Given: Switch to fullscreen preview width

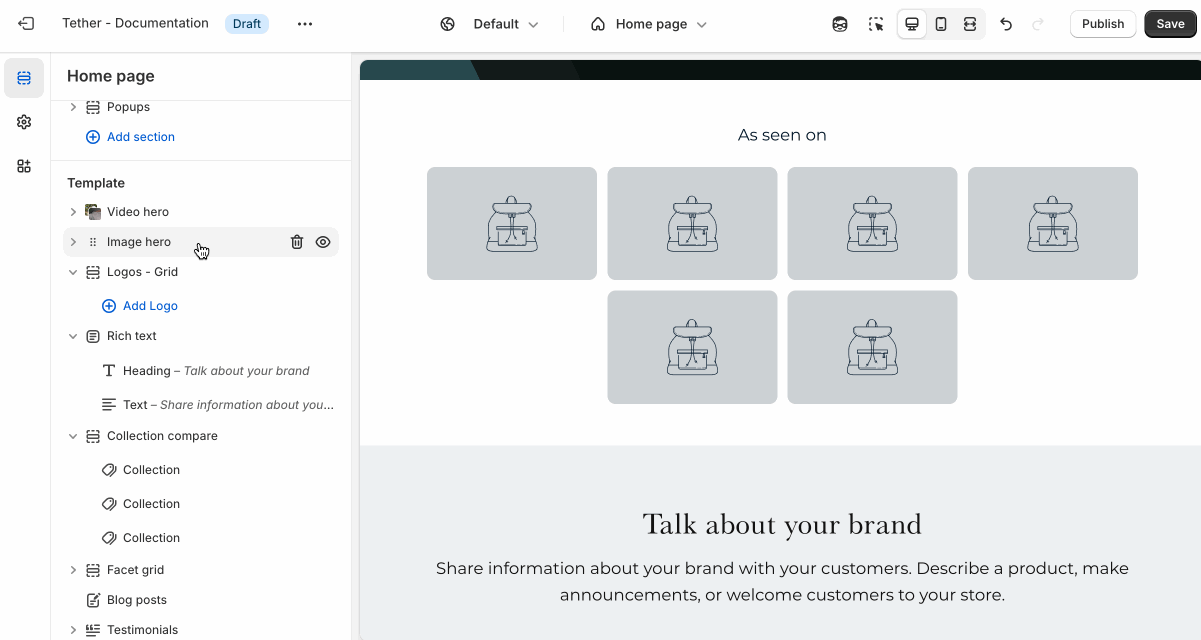Looking at the screenshot, I should tap(970, 24).
